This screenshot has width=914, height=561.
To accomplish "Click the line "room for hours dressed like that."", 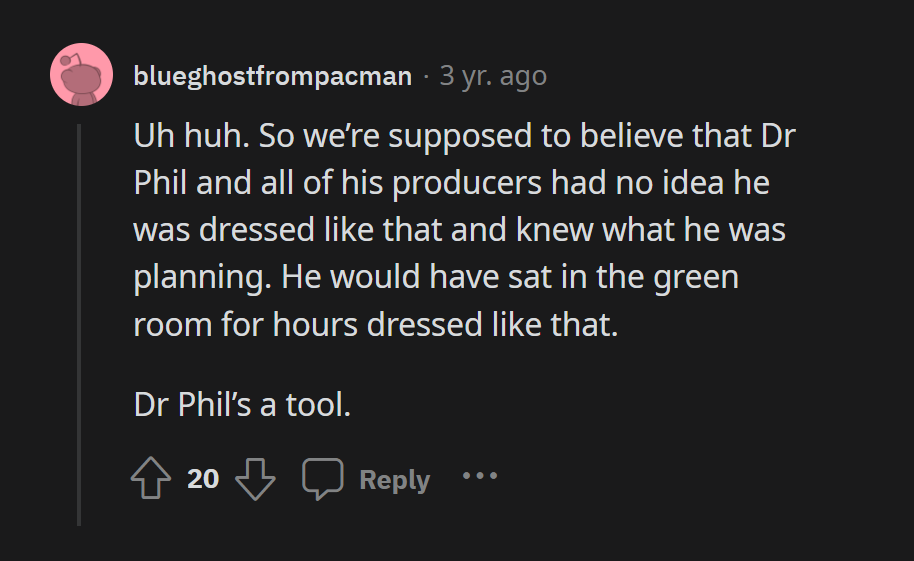I will coord(377,325).
